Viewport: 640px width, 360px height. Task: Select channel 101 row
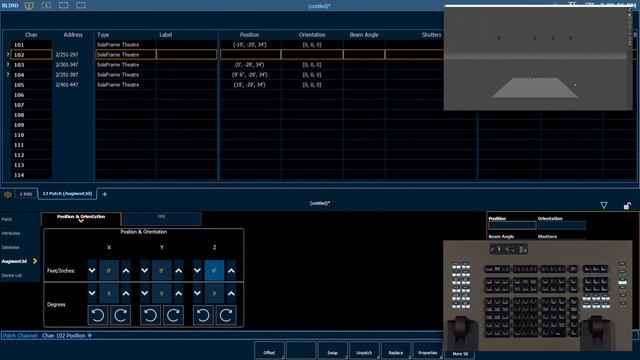coord(31,45)
